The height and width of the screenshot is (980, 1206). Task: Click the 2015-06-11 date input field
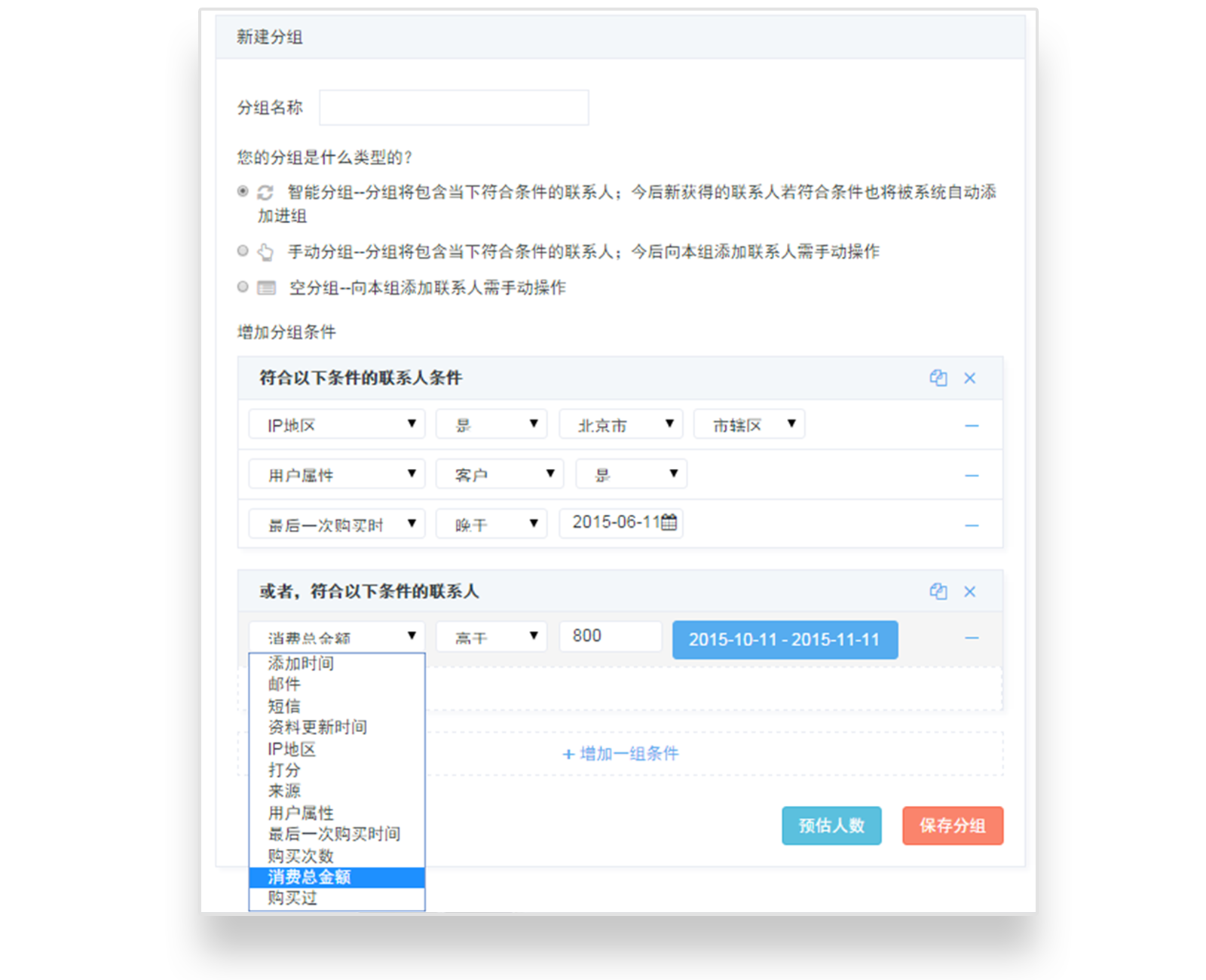621,523
